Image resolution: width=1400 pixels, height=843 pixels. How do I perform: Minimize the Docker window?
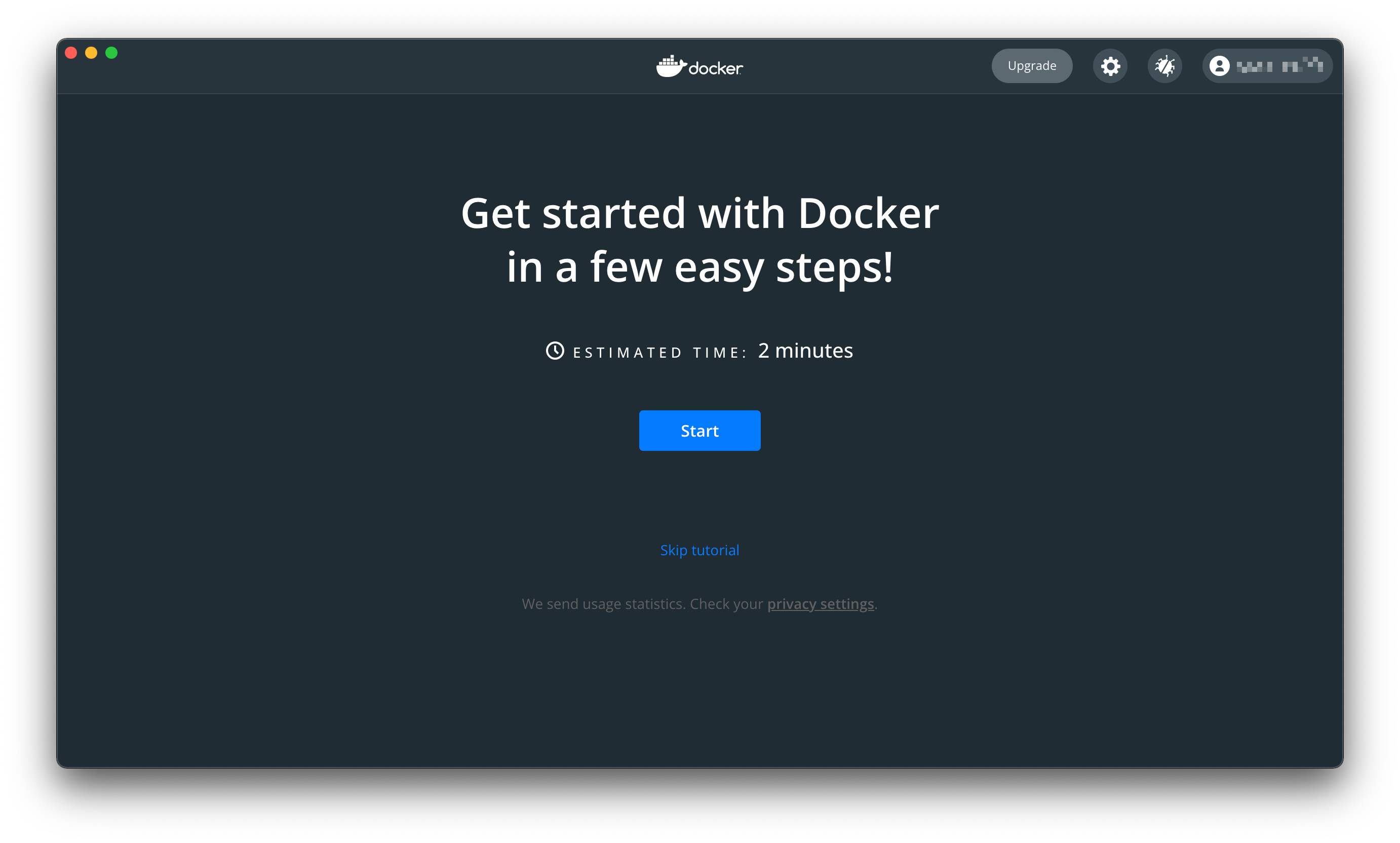91,53
